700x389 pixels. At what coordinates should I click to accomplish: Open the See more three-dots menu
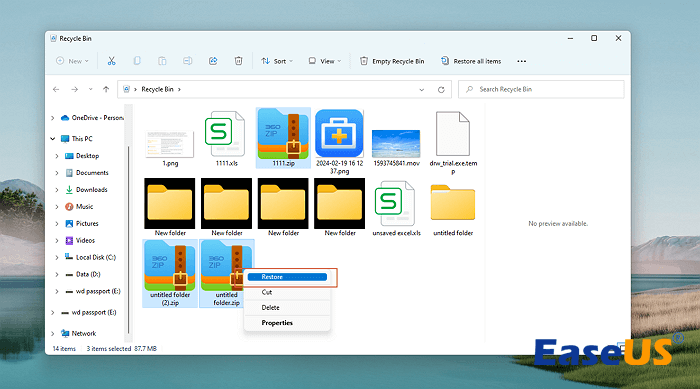[x=521, y=61]
